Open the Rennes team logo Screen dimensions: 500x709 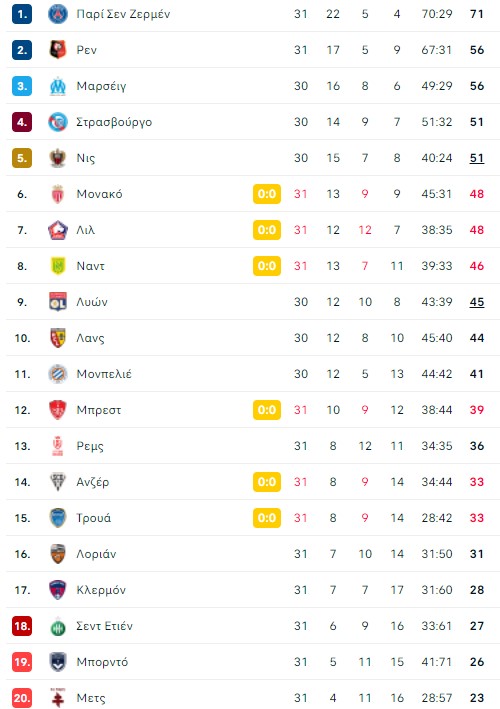point(58,50)
